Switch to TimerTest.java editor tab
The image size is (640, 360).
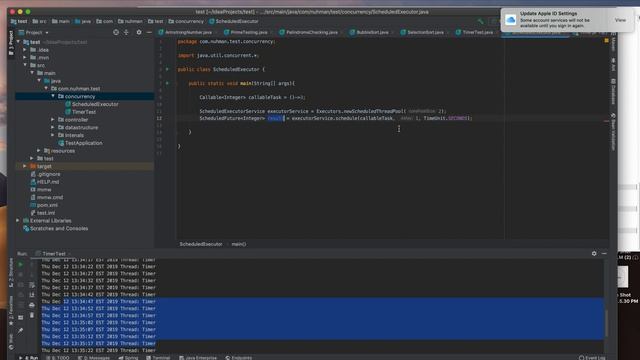point(477,32)
